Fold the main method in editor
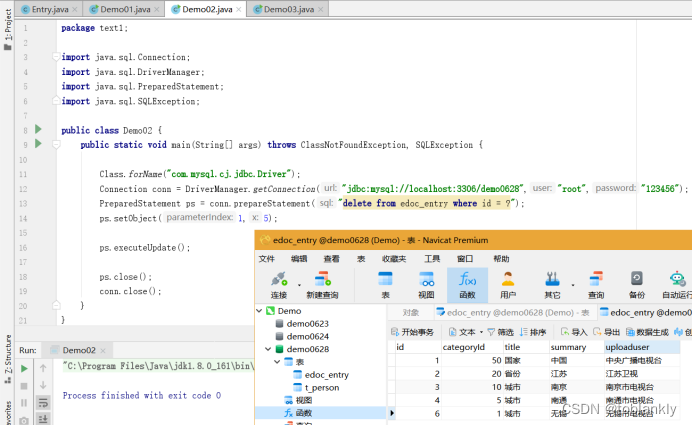The height and width of the screenshot is (426, 692). (x=56, y=144)
